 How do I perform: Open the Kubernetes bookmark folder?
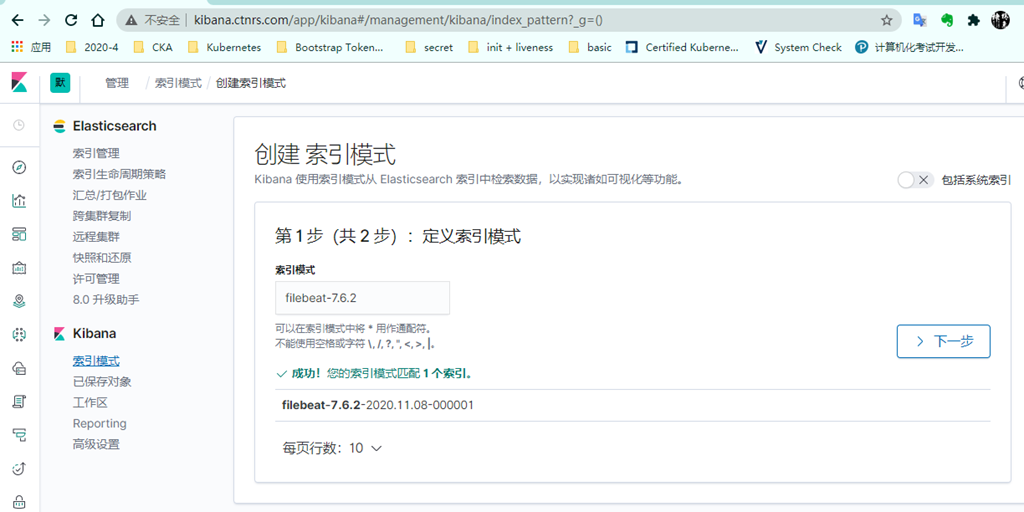[224, 47]
